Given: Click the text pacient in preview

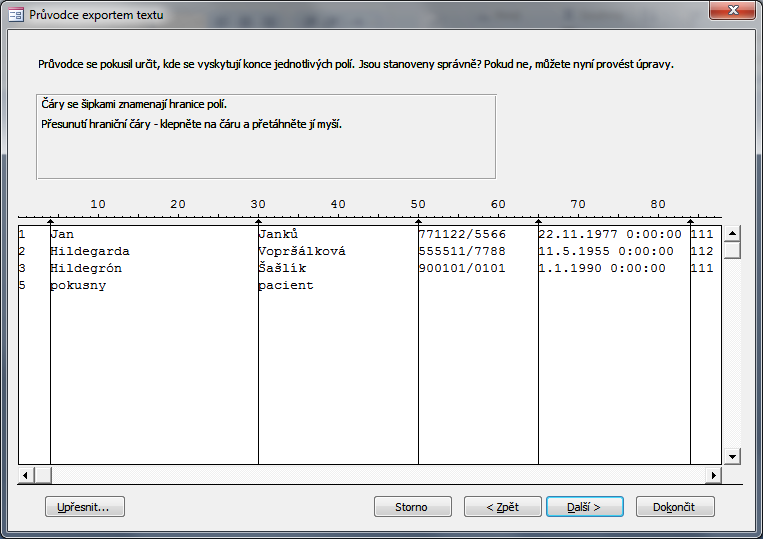Looking at the screenshot, I should point(286,286).
